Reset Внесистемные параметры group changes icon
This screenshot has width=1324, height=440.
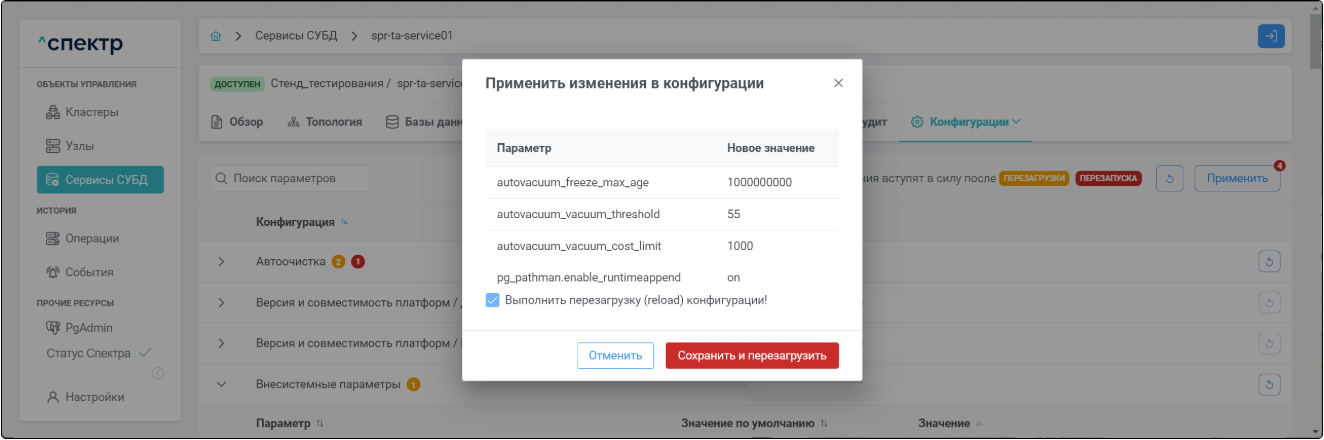1269,384
